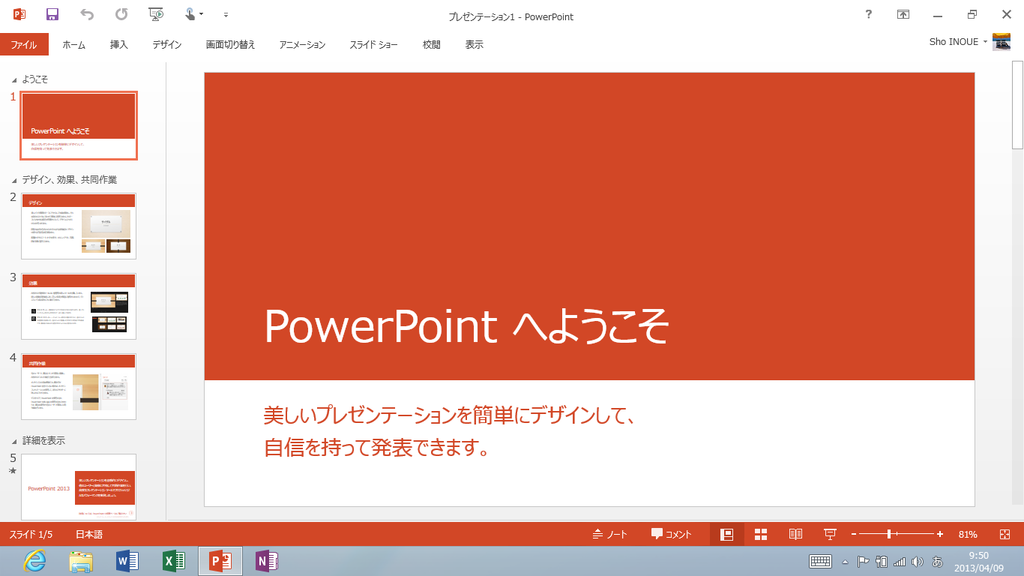Open the アニメーション tab
The image size is (1024, 576).
(302, 44)
